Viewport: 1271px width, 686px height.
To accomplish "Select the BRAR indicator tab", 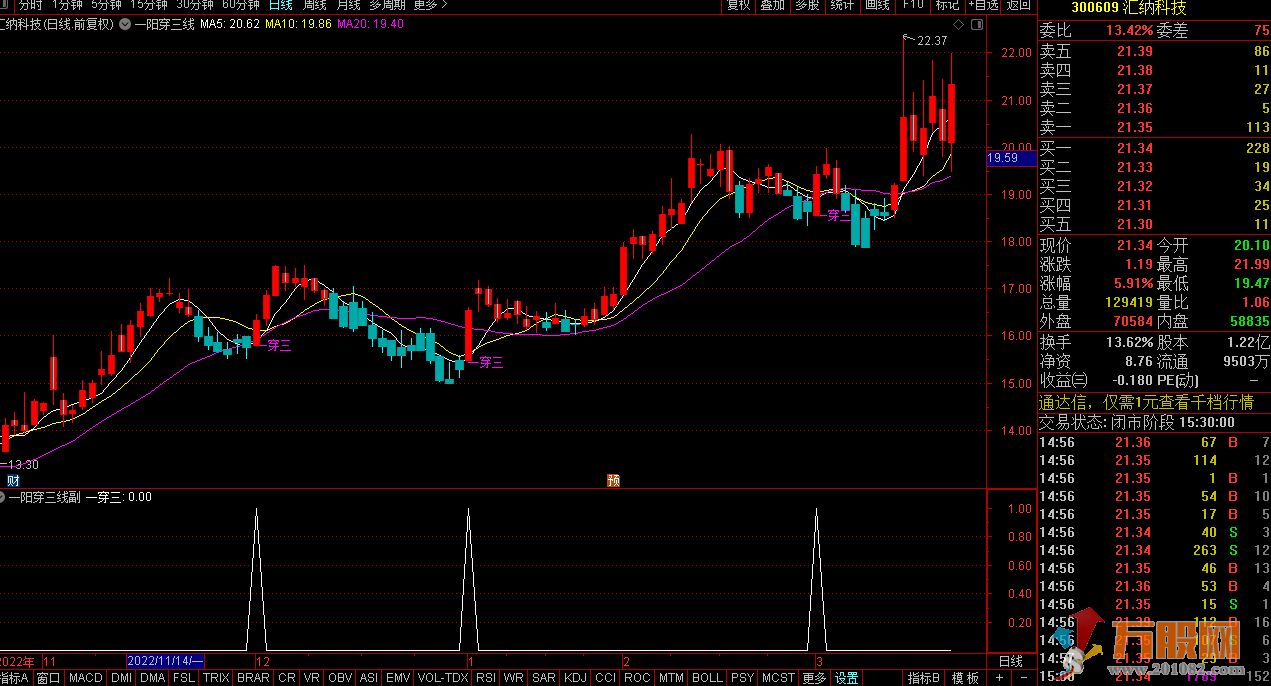I will click(x=254, y=678).
